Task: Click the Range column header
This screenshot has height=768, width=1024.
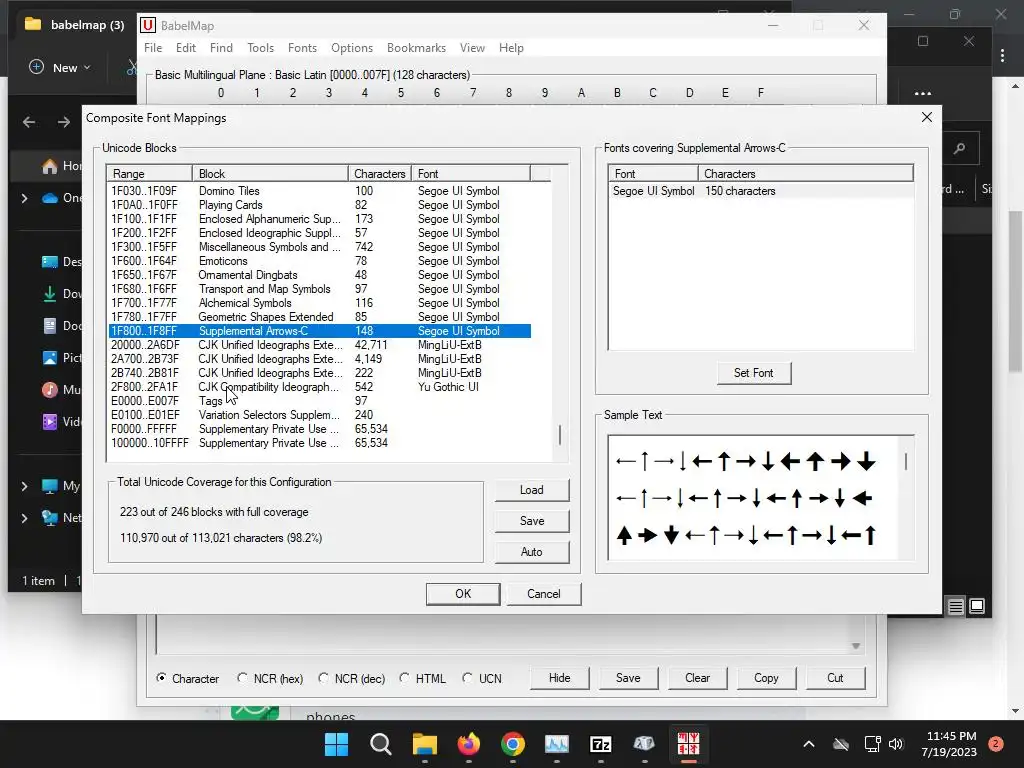Action: 150,174
